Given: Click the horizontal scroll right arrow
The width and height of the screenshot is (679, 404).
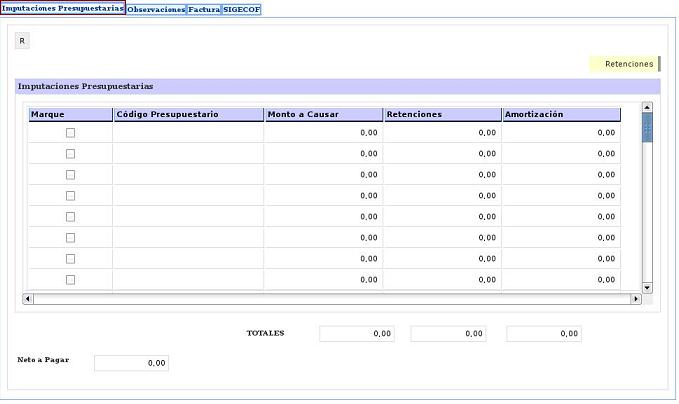Looking at the screenshot, I should tap(636, 299).
